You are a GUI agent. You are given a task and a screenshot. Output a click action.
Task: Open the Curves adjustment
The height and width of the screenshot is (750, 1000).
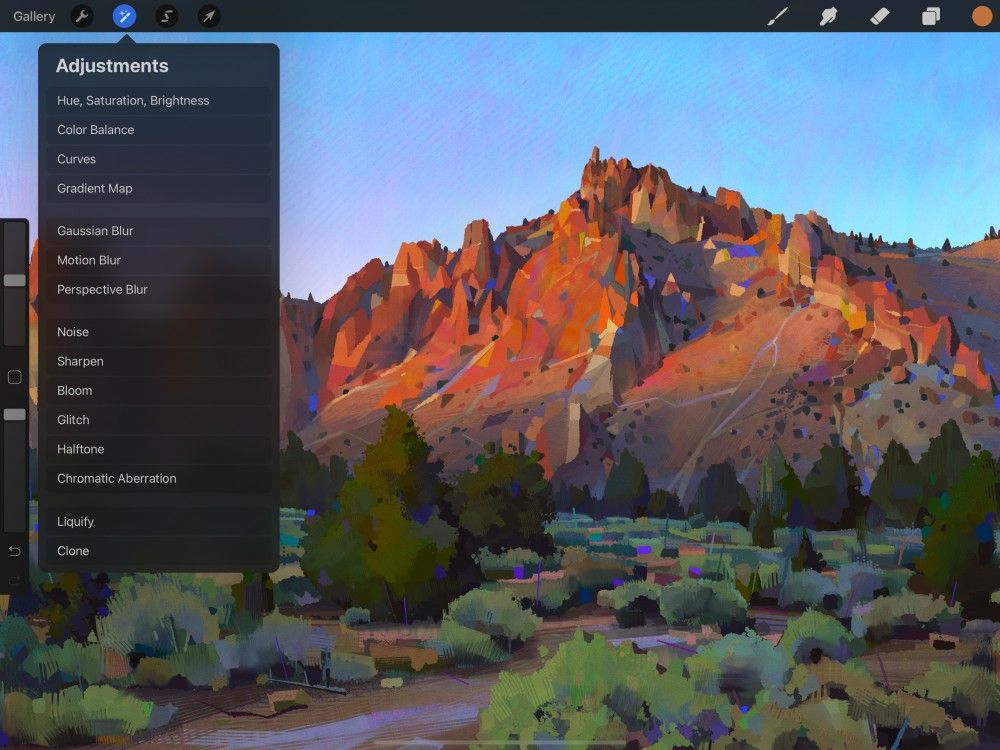click(x=157, y=158)
